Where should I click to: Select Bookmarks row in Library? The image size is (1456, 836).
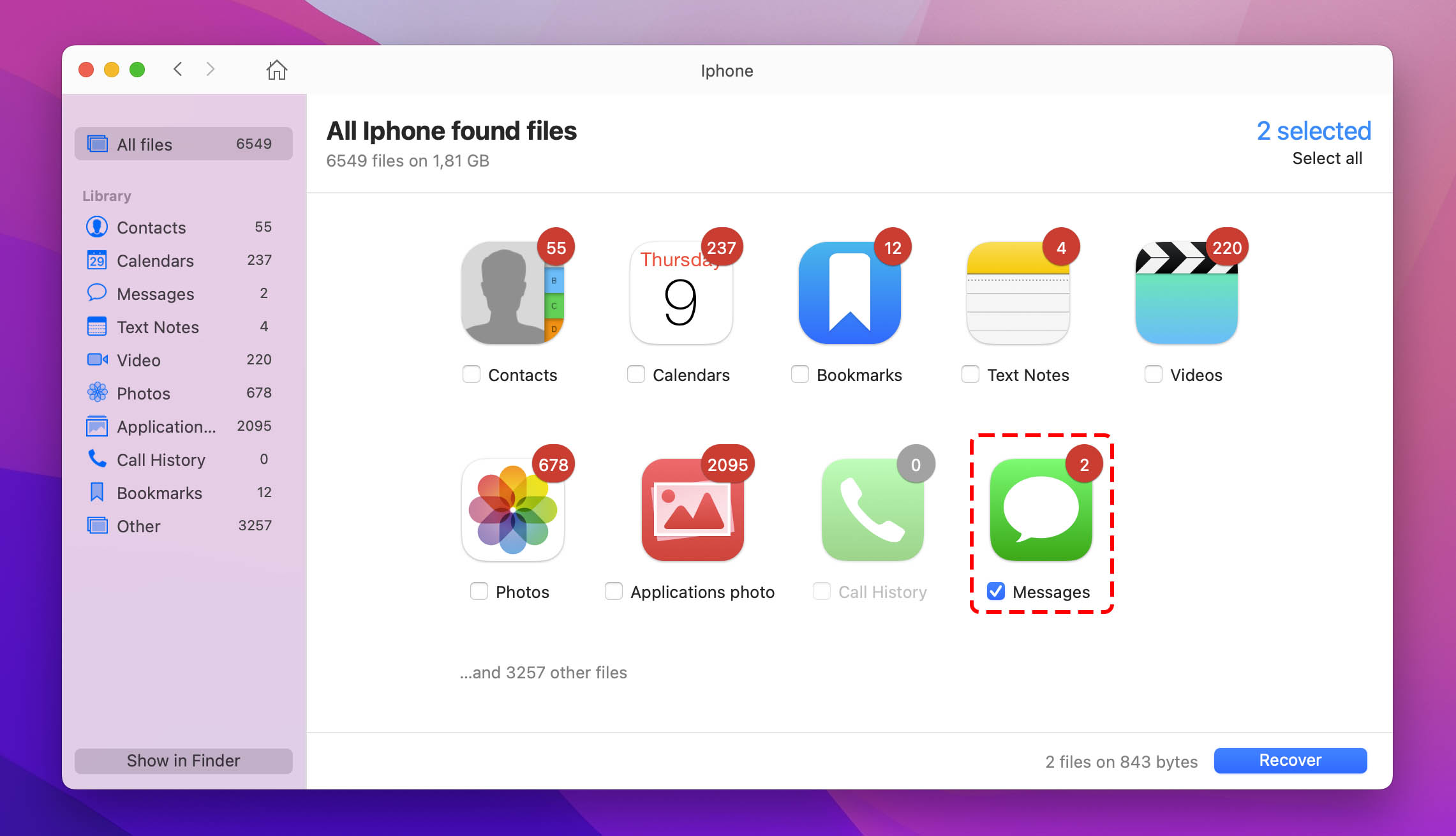(x=184, y=492)
